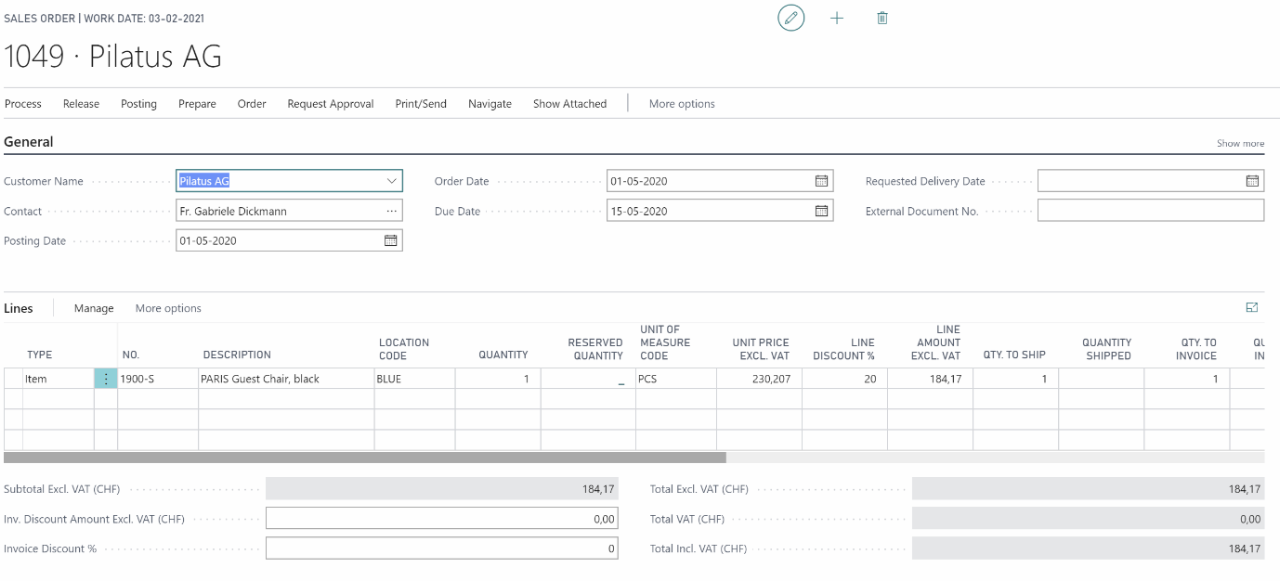Viewport: 1280px width, 581px height.
Task: Open the Due Date calendar picker
Action: coord(821,211)
